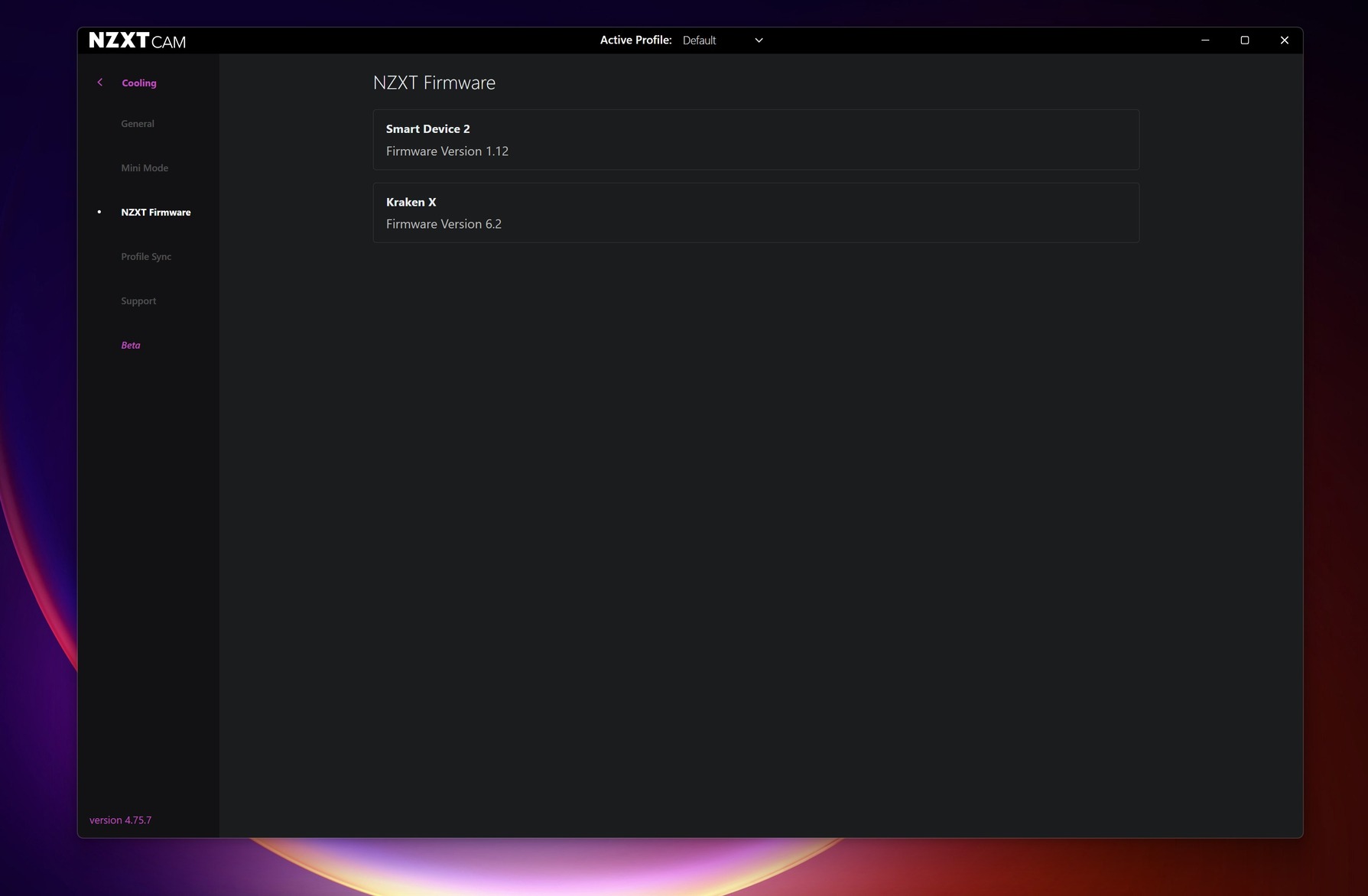Click the NZXT CAM logo
1368x896 pixels.
pyautogui.click(x=138, y=41)
